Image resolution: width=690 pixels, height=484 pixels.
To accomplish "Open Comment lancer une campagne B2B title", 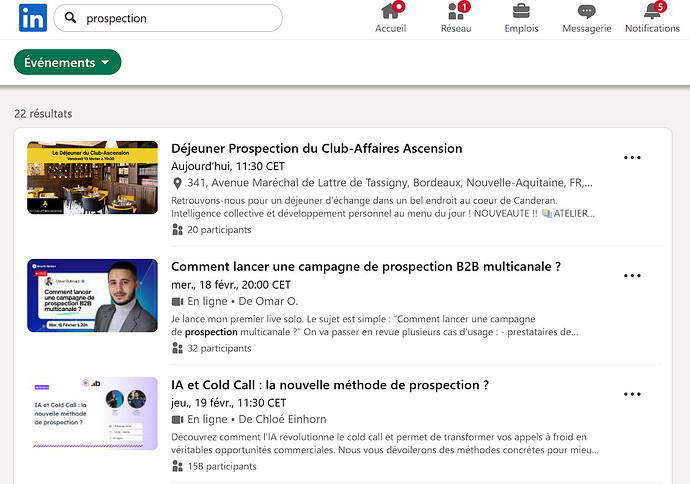I will [x=366, y=266].
